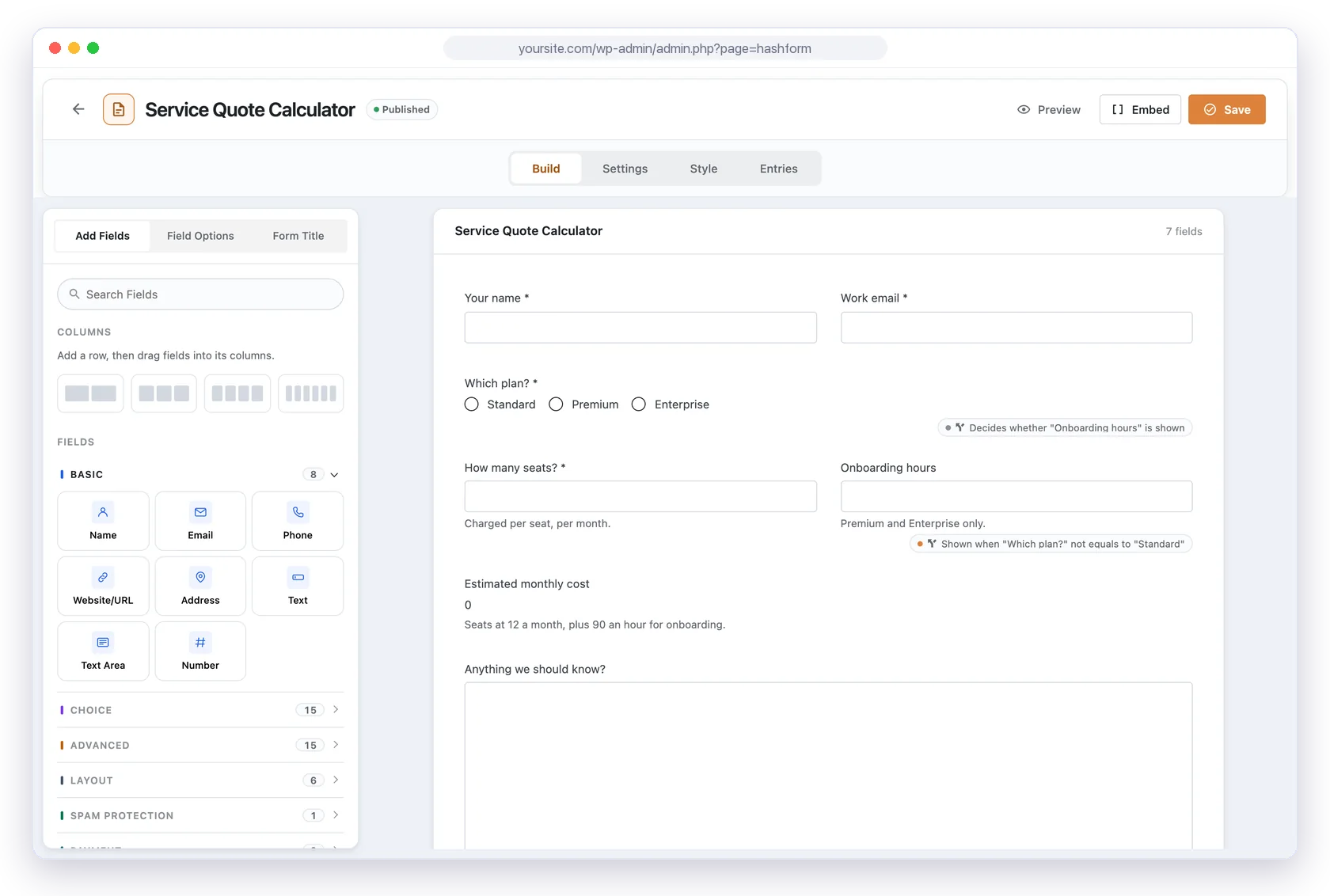This screenshot has width=1330, height=896.
Task: Add an Email field
Action: [200, 521]
